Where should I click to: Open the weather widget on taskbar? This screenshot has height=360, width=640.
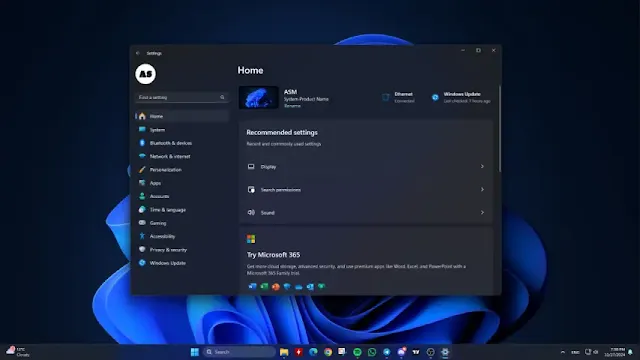click(18, 352)
